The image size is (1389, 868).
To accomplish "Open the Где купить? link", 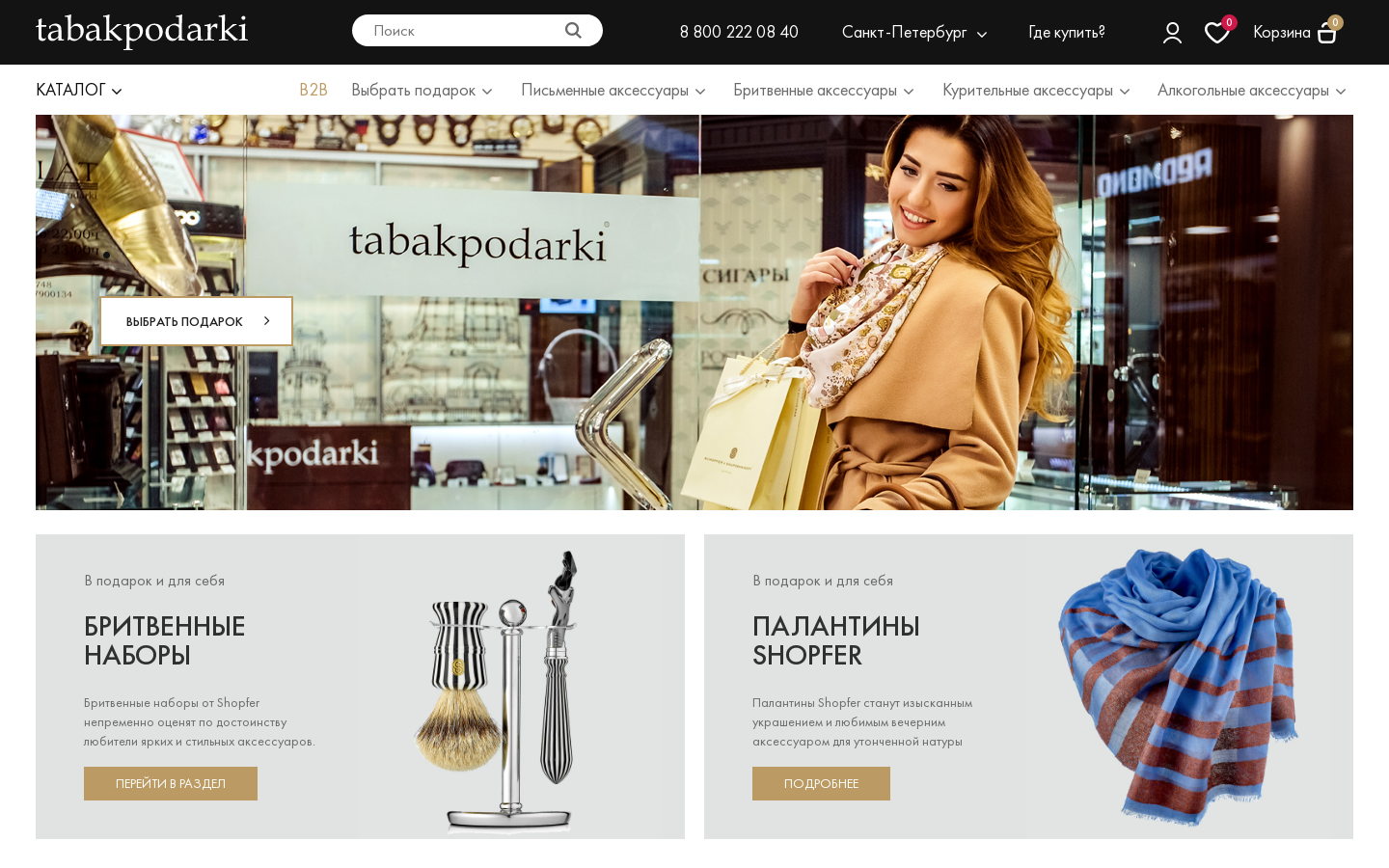I will click(1067, 33).
